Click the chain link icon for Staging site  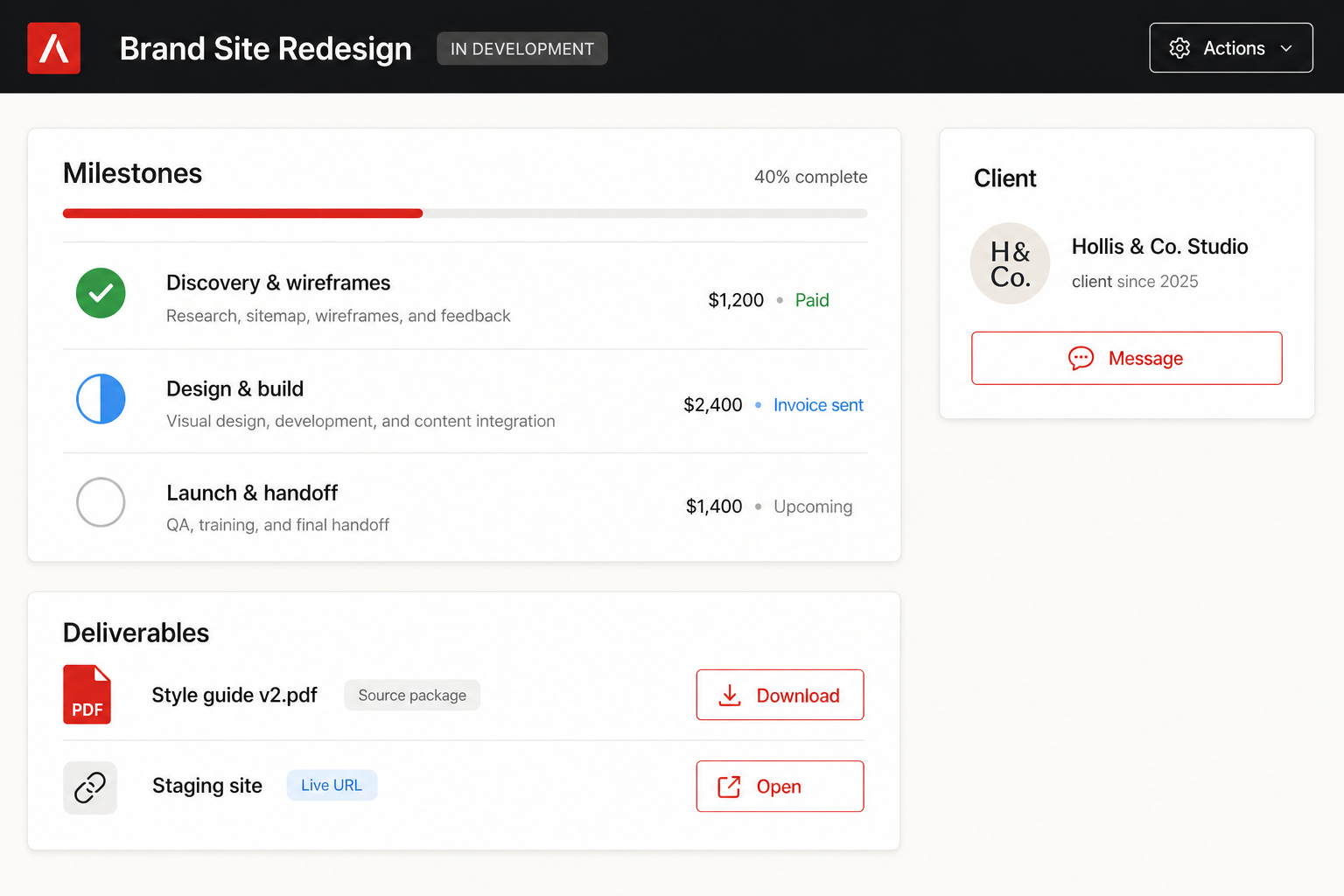90,787
